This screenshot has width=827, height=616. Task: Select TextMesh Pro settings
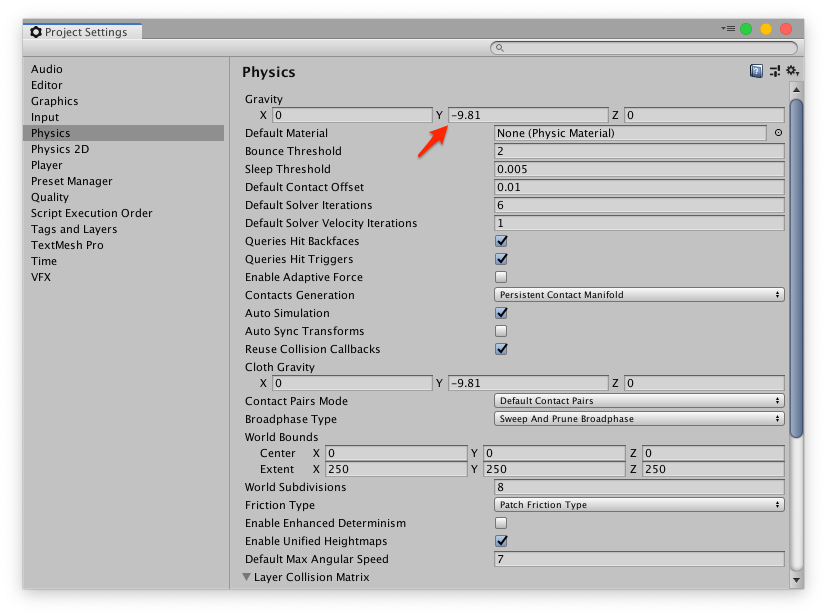(67, 244)
